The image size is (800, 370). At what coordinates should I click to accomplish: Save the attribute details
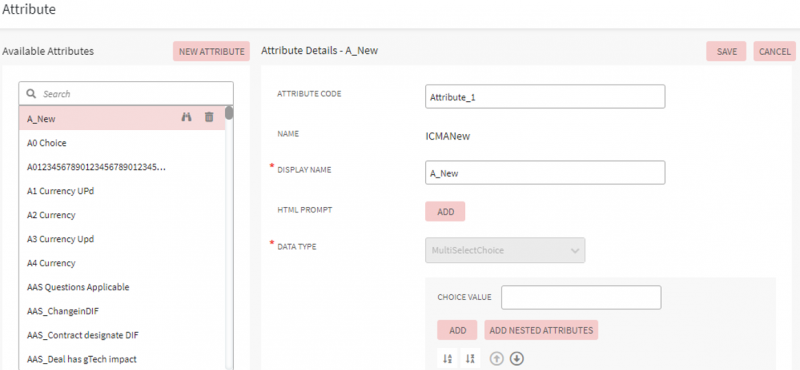click(x=727, y=52)
